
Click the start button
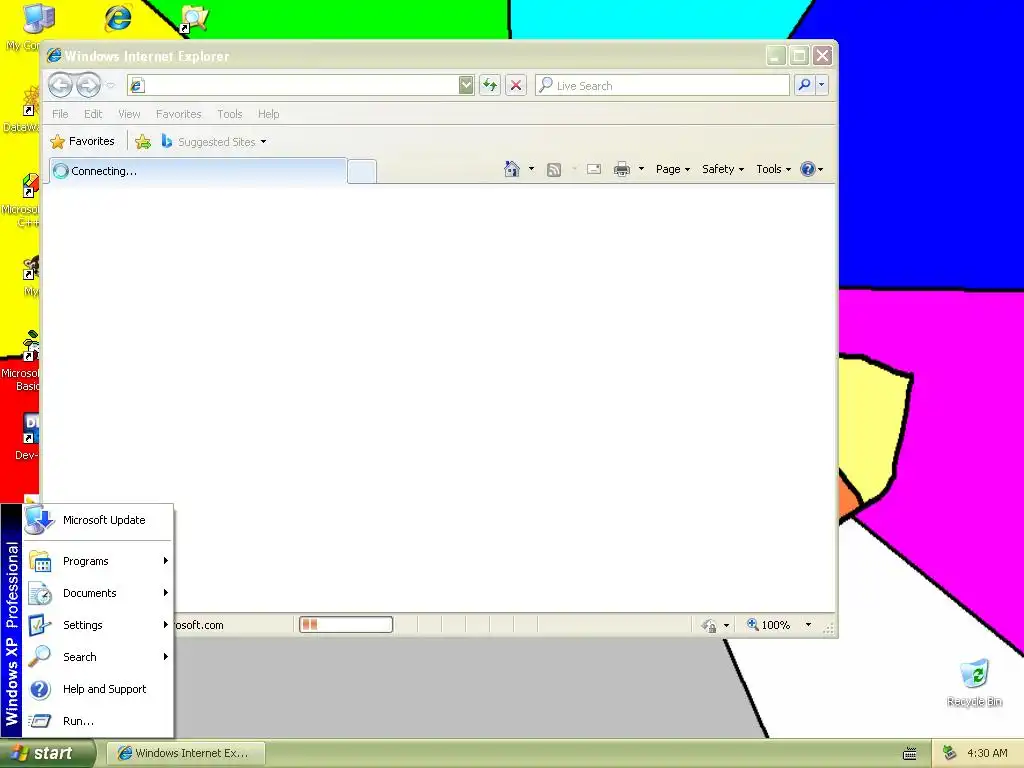pyautogui.click(x=48, y=754)
